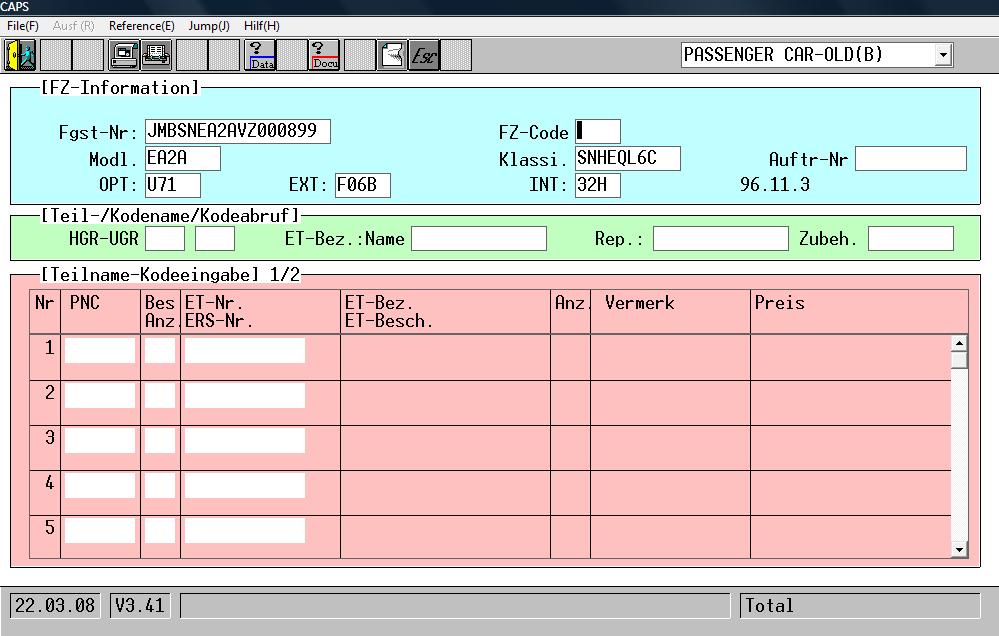Image resolution: width=999 pixels, height=636 pixels.
Task: Click the Fgst-Nr input field
Action: pos(238,132)
